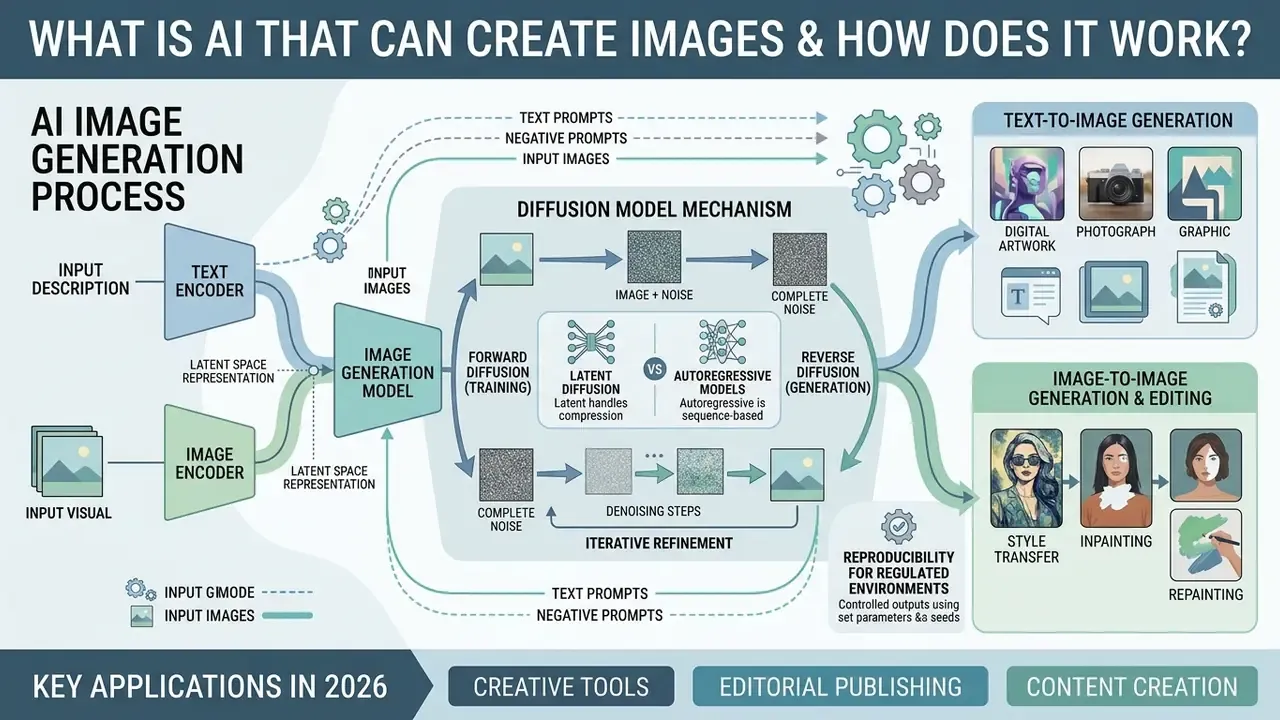The image size is (1280, 720).
Task: Click the "Text-to-Image Generation" heading
Action: 1117,120
